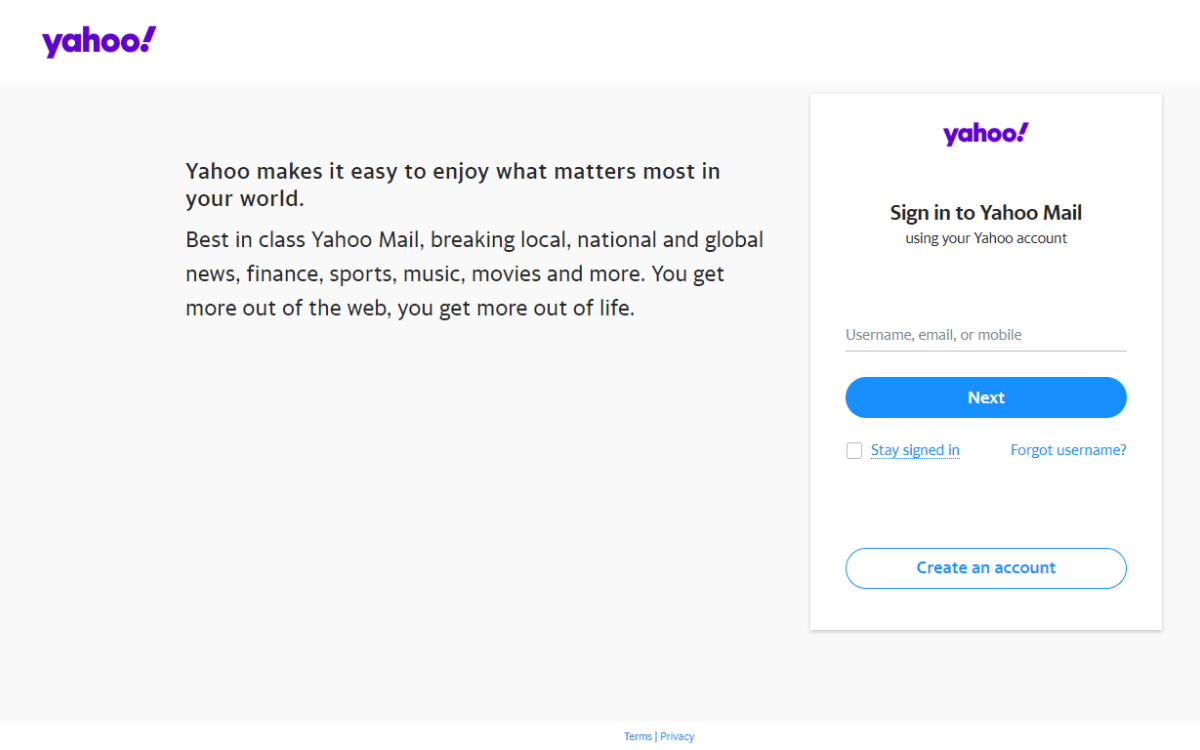The image size is (1200, 750).
Task: Click Forgot username? to recover your account
Action: (x=1067, y=450)
